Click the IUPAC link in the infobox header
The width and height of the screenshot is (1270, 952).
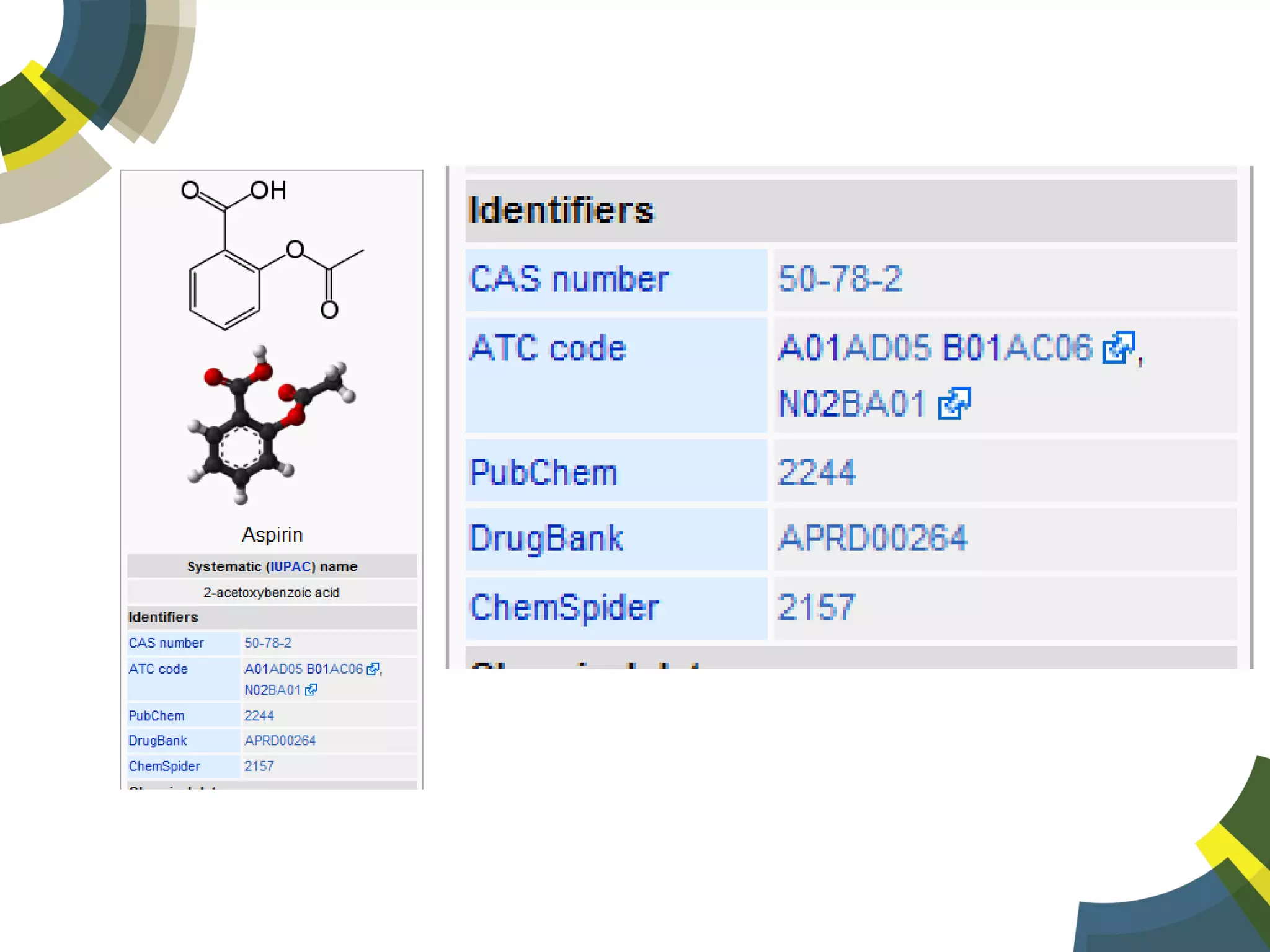click(291, 566)
